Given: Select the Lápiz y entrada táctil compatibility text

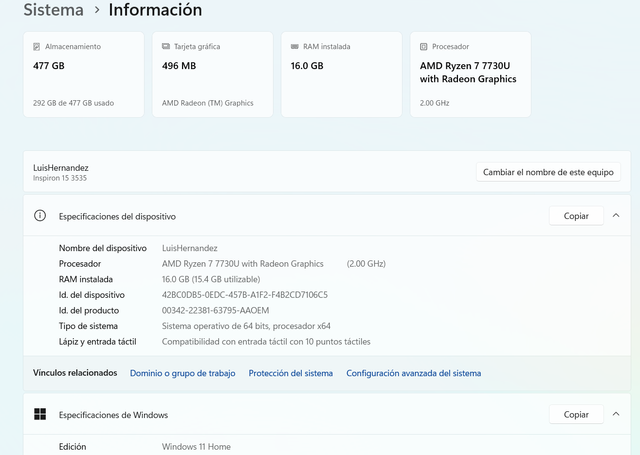Looking at the screenshot, I should tap(266, 342).
